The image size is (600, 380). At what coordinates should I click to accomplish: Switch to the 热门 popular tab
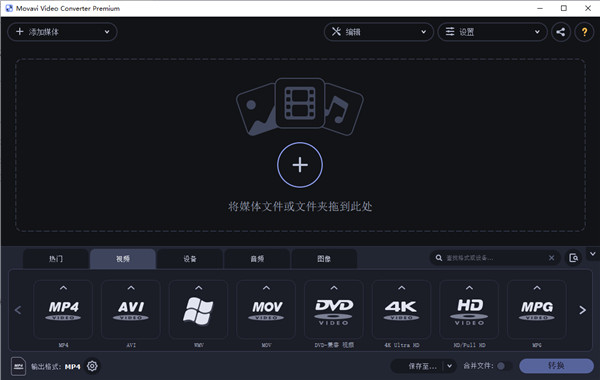55,259
